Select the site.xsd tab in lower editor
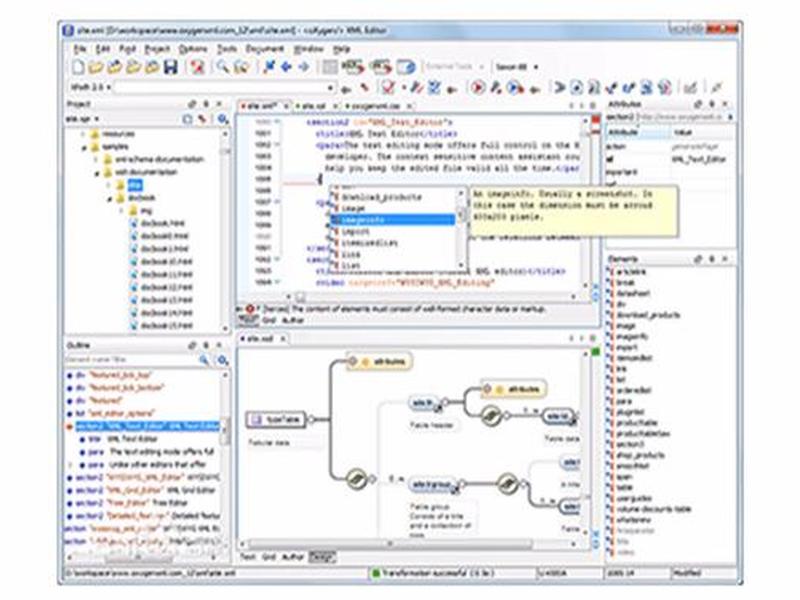The image size is (800, 600). pos(260,338)
